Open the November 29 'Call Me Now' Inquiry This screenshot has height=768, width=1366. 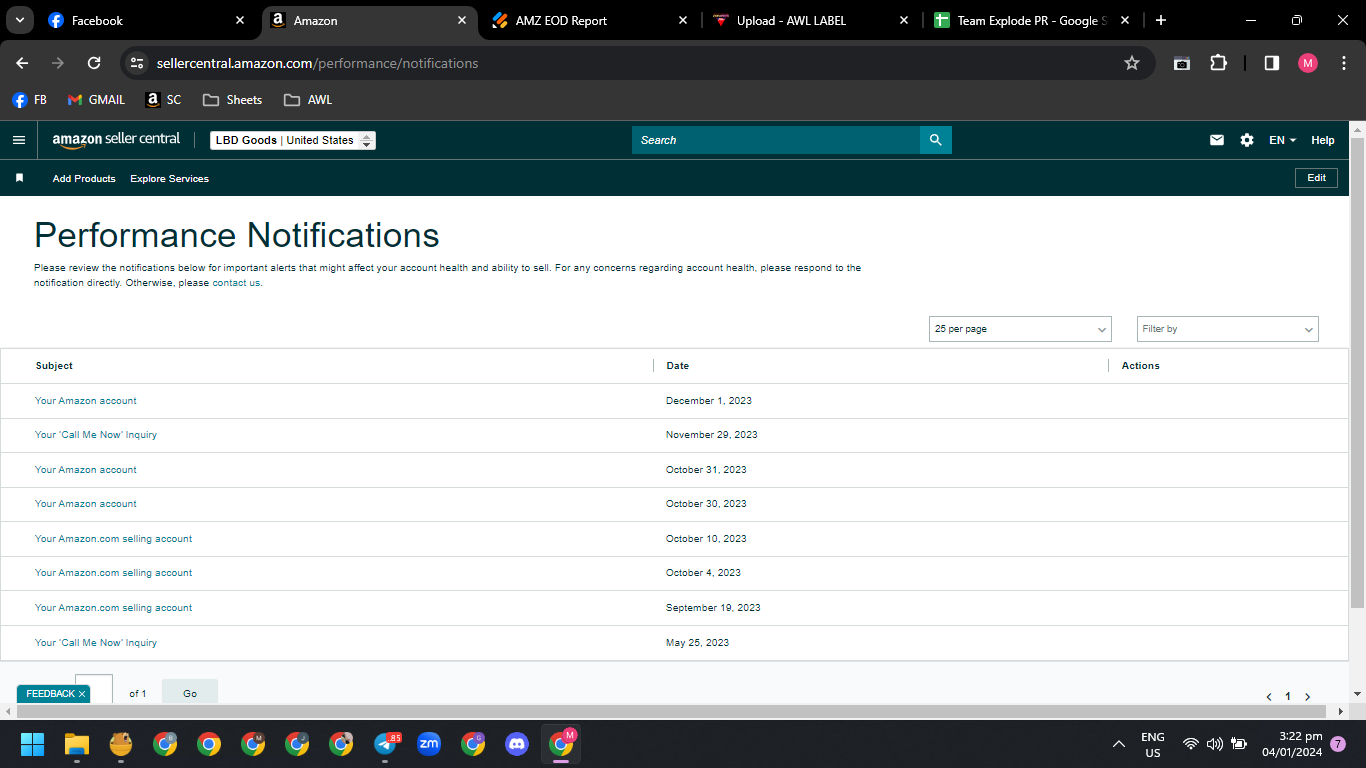pyautogui.click(x=96, y=435)
